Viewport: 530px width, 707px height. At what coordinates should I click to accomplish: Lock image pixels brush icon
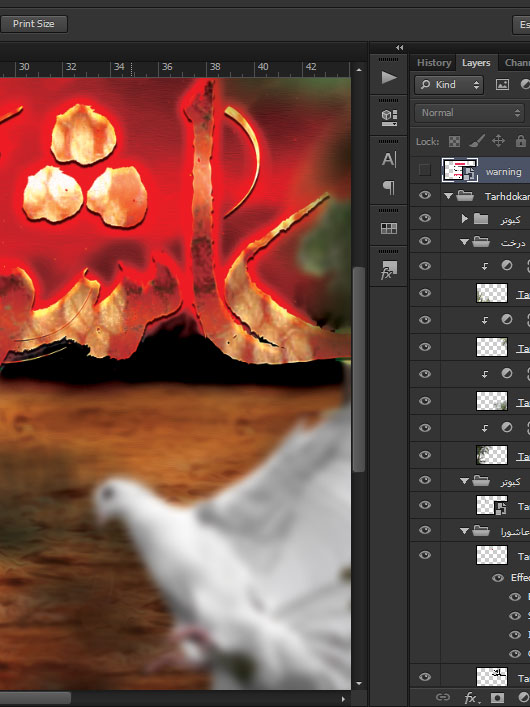pyautogui.click(x=476, y=141)
